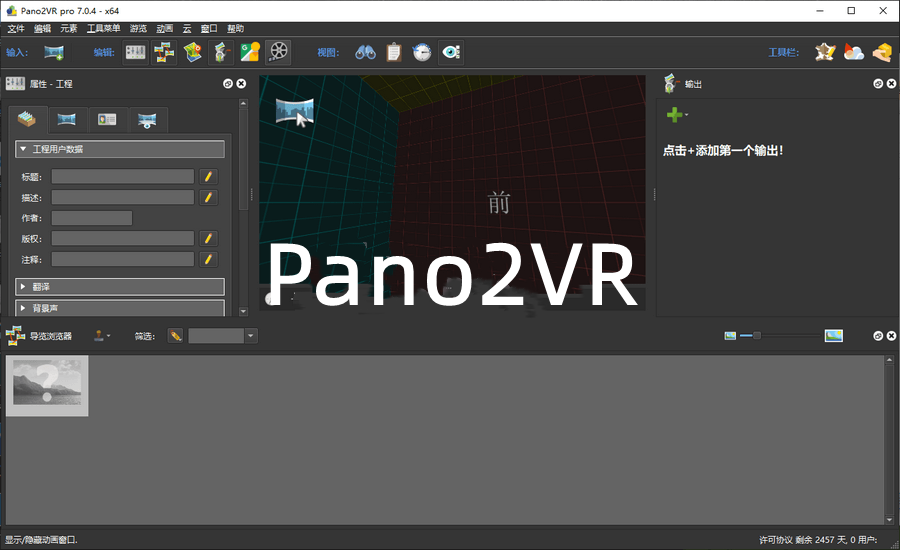The width and height of the screenshot is (900, 550).
Task: Open the cloud sun toolbar icon
Action: 854,53
